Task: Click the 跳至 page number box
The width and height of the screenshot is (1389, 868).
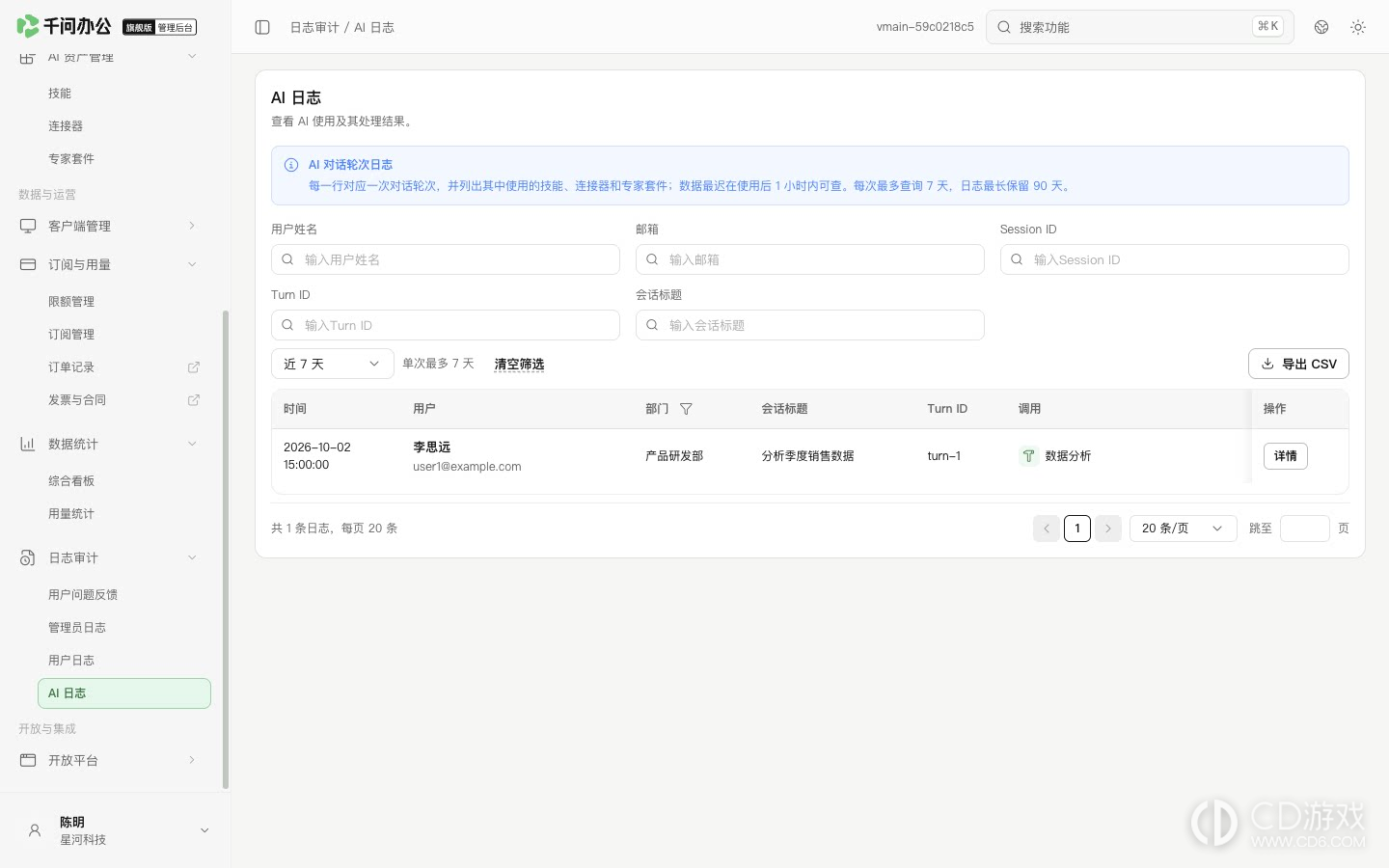Action: click(1305, 529)
